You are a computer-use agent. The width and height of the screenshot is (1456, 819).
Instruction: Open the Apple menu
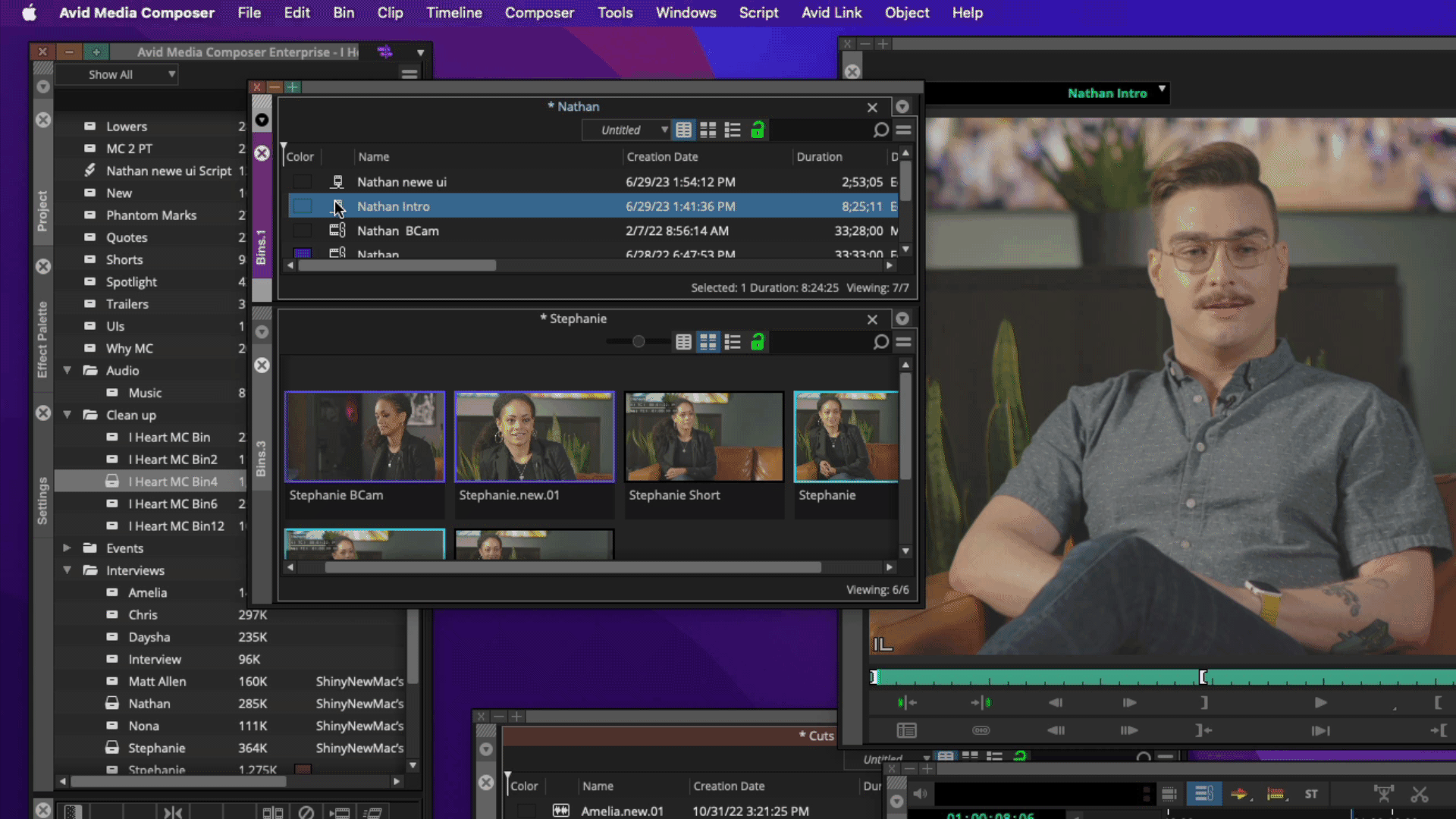[x=29, y=13]
